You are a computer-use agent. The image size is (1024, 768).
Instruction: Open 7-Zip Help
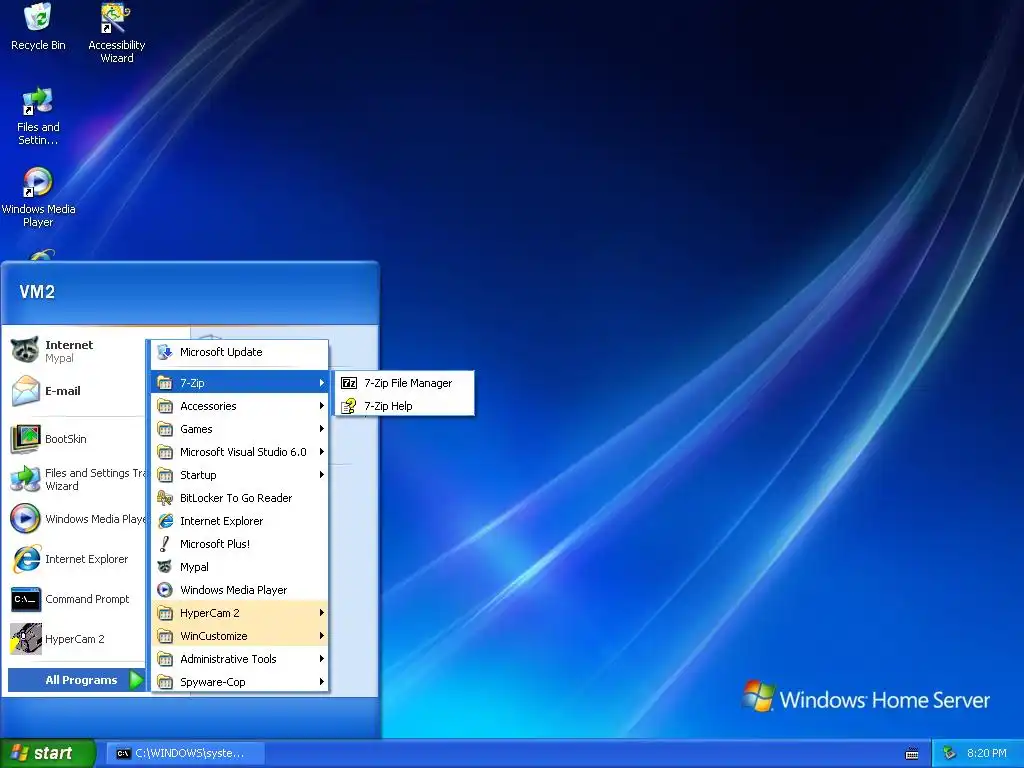[404, 406]
